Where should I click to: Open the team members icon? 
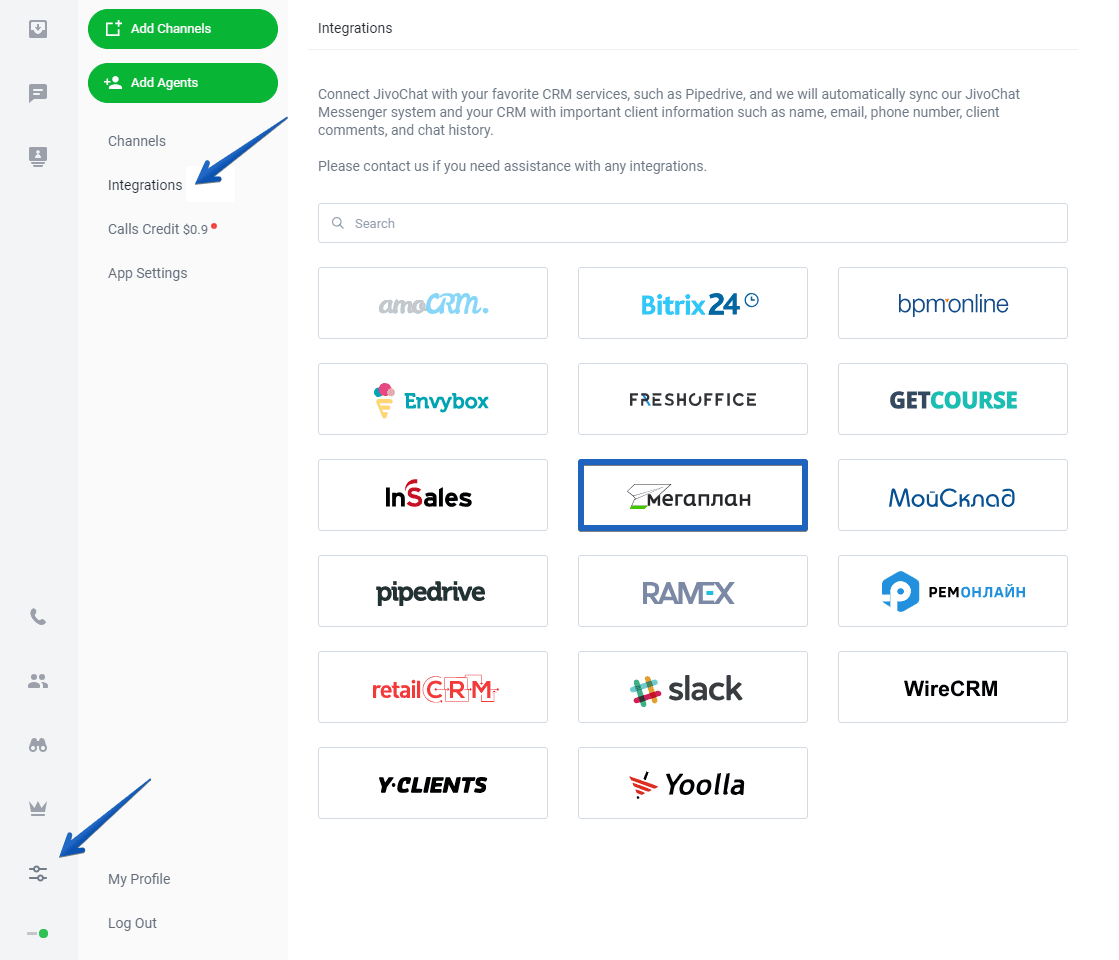(38, 681)
